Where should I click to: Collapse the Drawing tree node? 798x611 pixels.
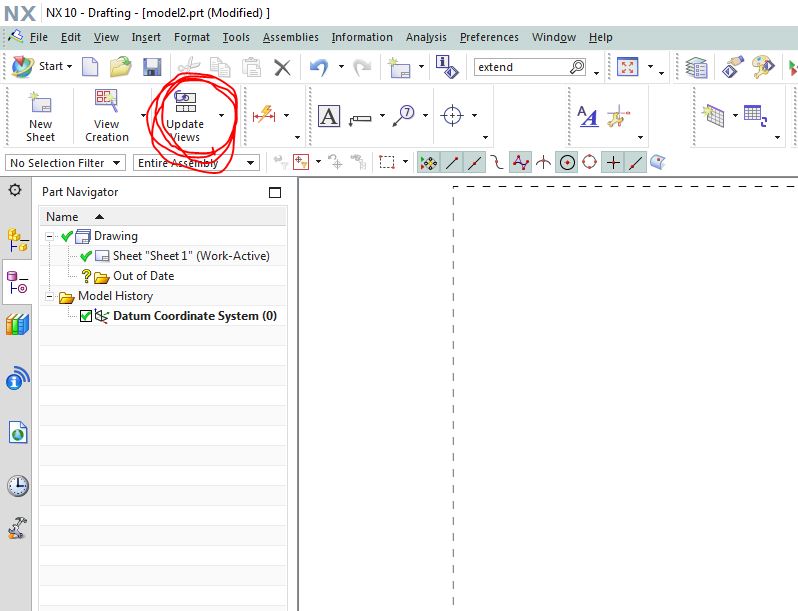click(x=49, y=236)
